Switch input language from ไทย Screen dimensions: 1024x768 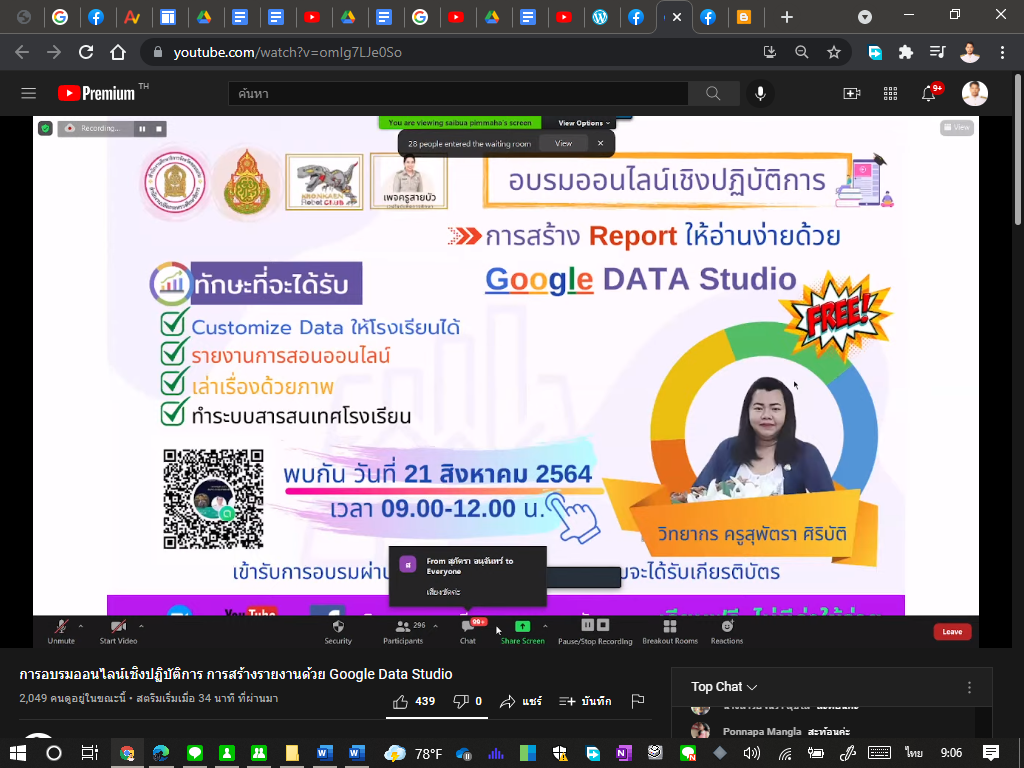point(914,753)
